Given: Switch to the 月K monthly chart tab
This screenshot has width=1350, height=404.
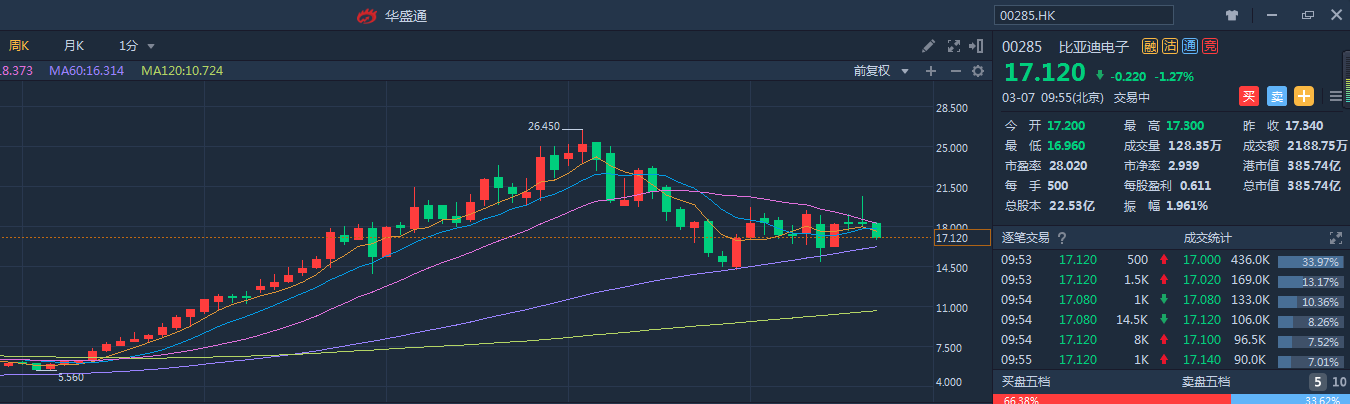Looking at the screenshot, I should pyautogui.click(x=73, y=46).
